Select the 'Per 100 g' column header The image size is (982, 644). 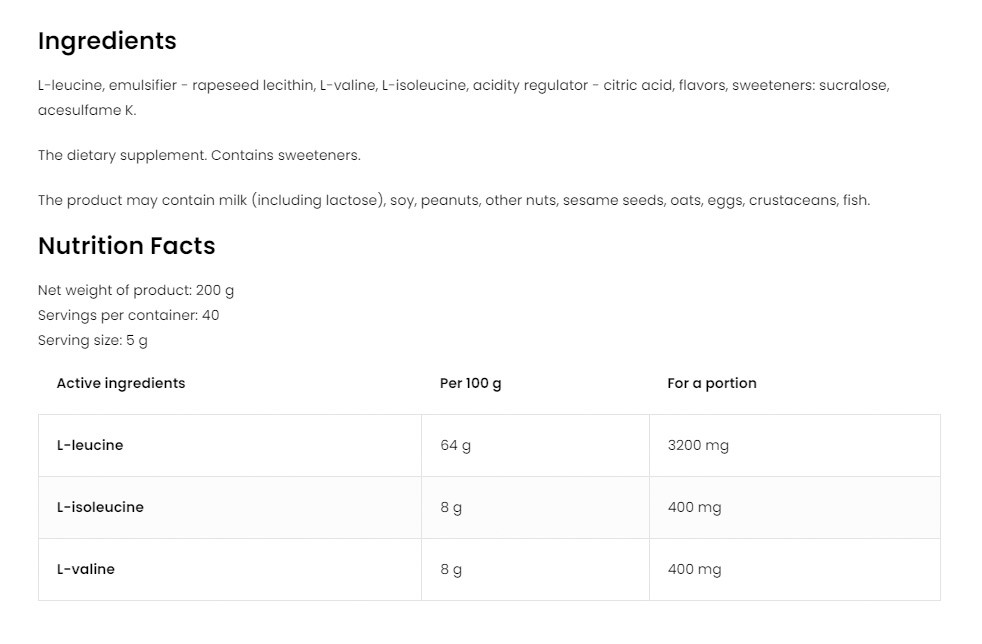click(x=471, y=383)
